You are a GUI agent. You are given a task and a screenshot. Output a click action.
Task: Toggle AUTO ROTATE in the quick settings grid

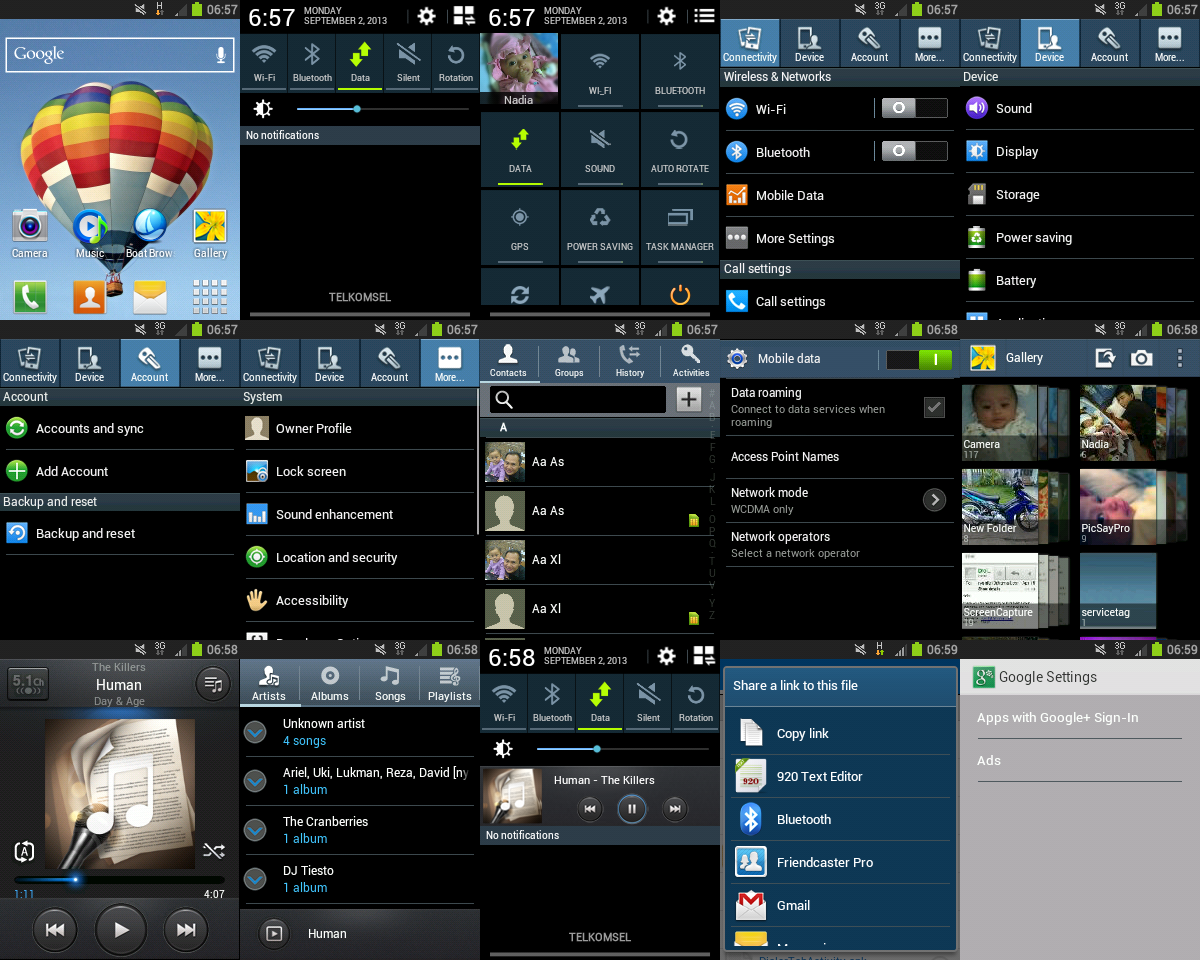pyautogui.click(x=680, y=150)
